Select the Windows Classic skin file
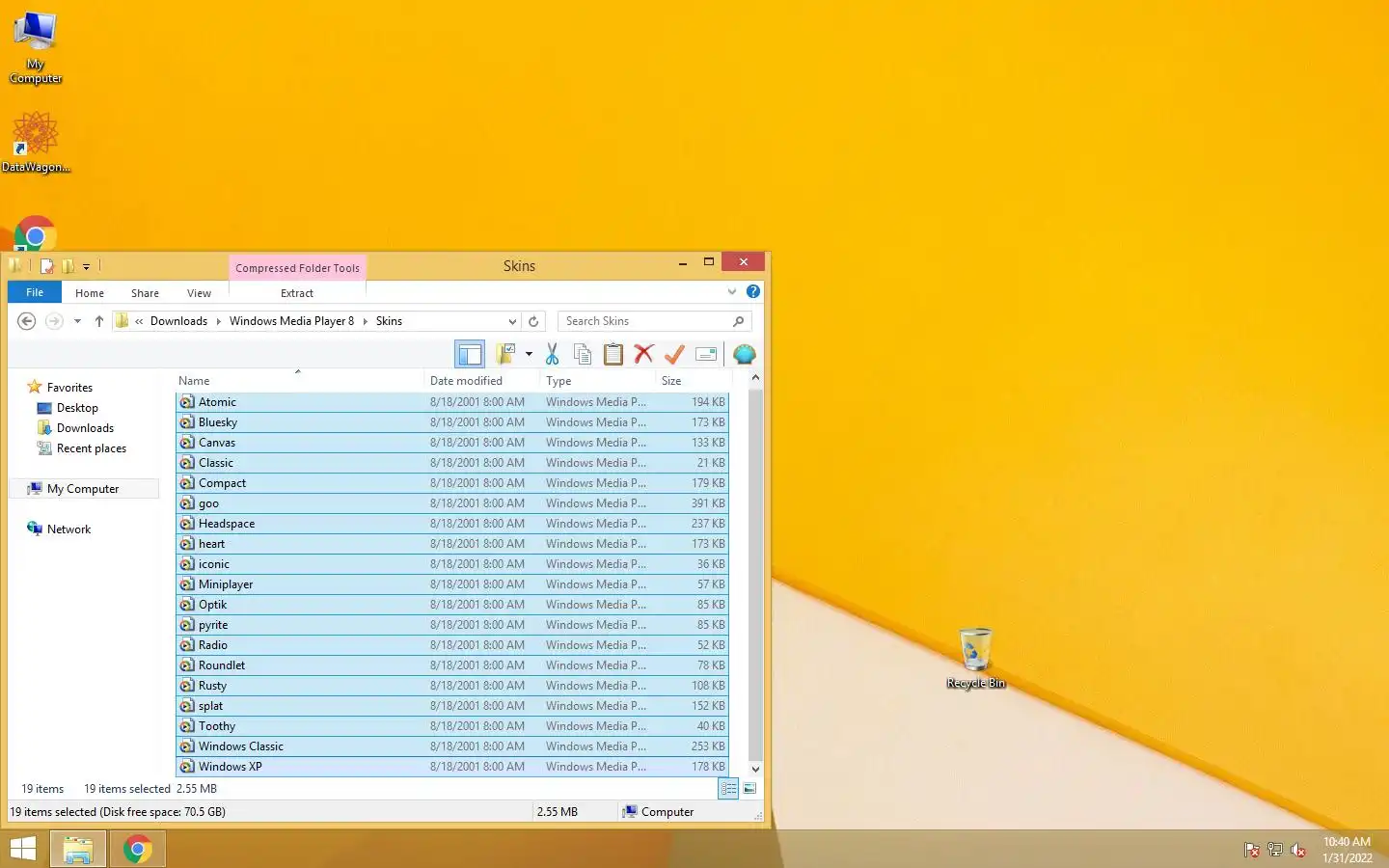The height and width of the screenshot is (868, 1389). point(452,746)
